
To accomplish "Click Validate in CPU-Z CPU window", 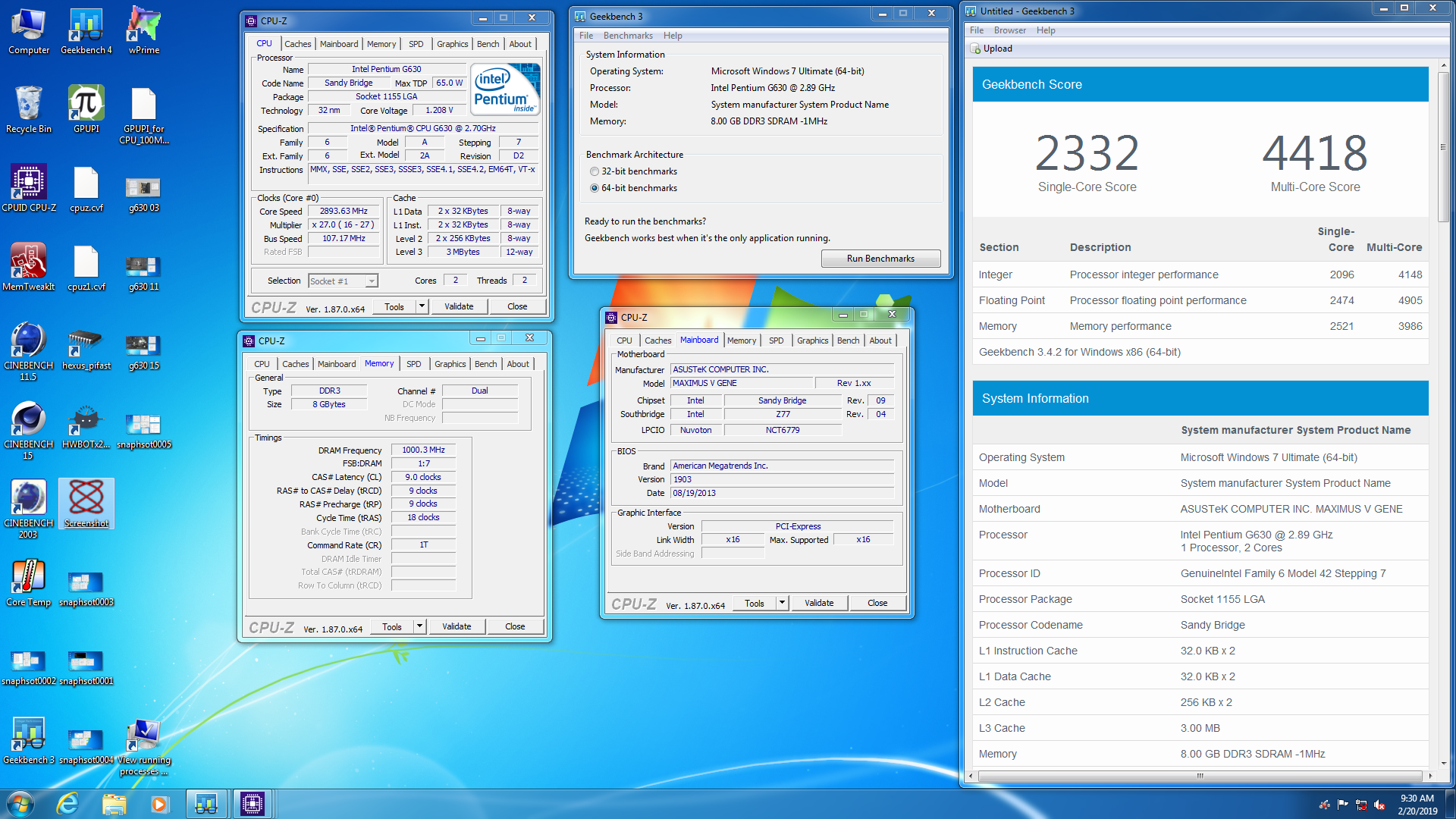I will [459, 306].
